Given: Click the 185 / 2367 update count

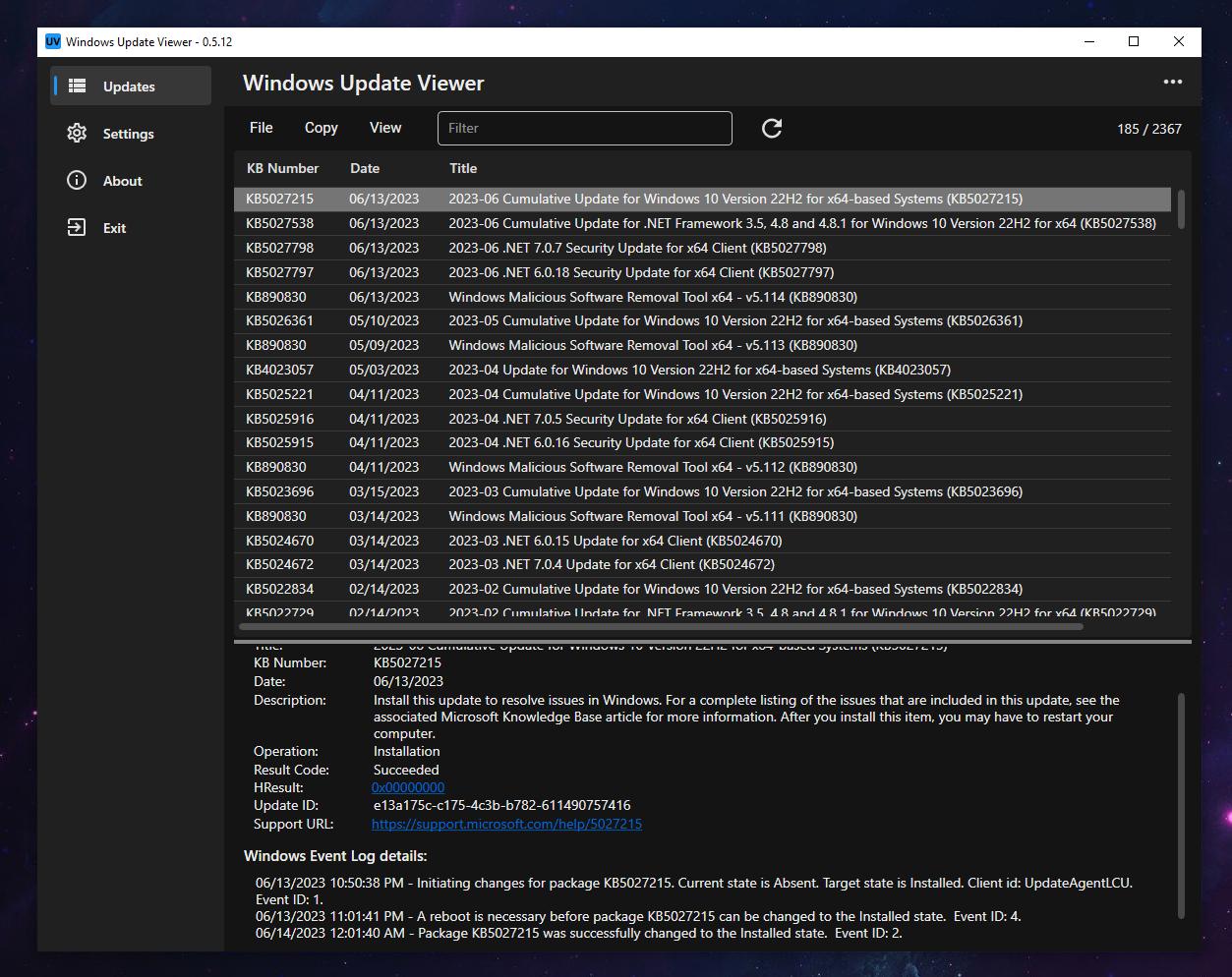Looking at the screenshot, I should (1149, 129).
